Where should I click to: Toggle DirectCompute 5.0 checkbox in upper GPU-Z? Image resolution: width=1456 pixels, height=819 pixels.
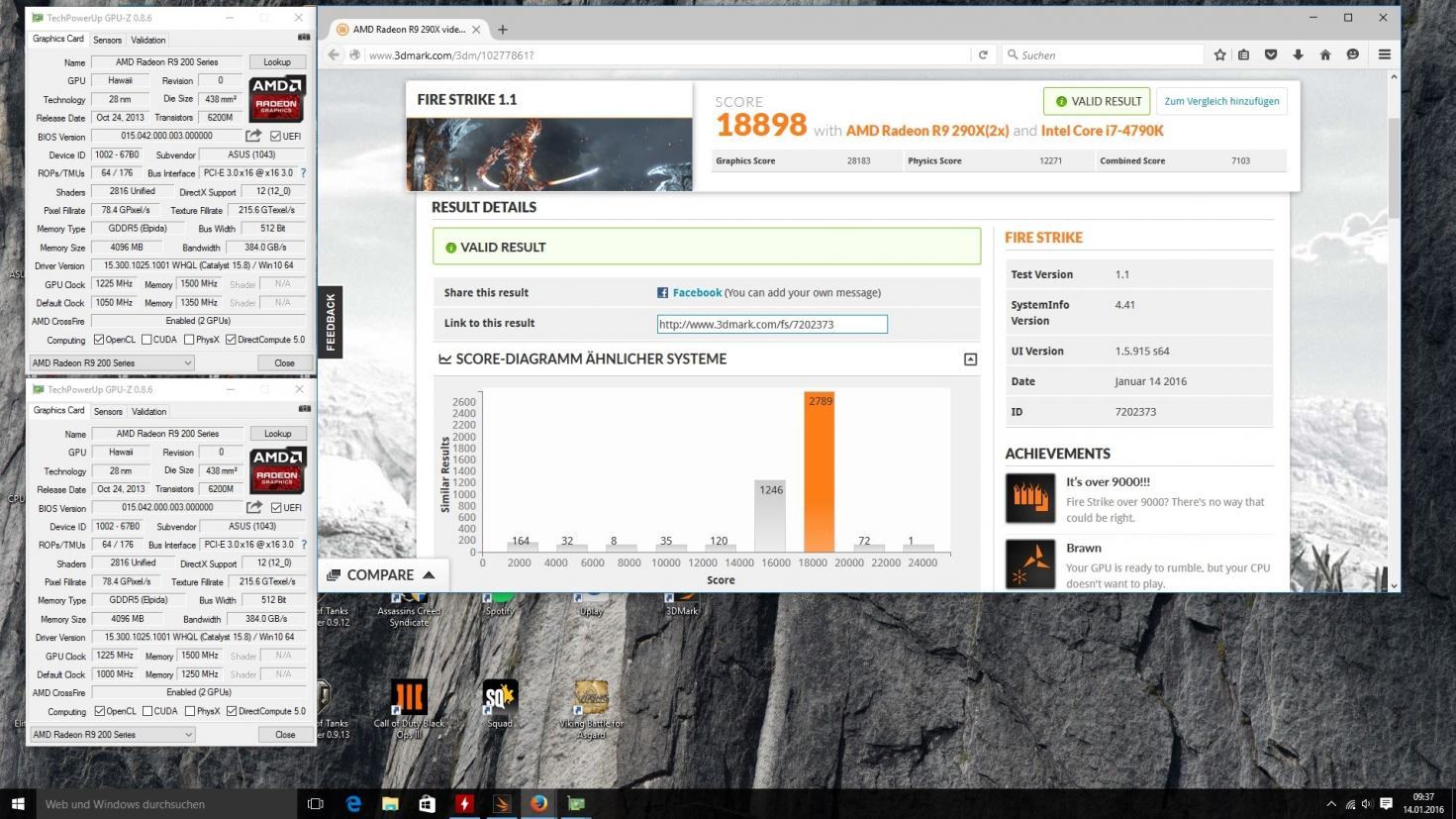(231, 340)
